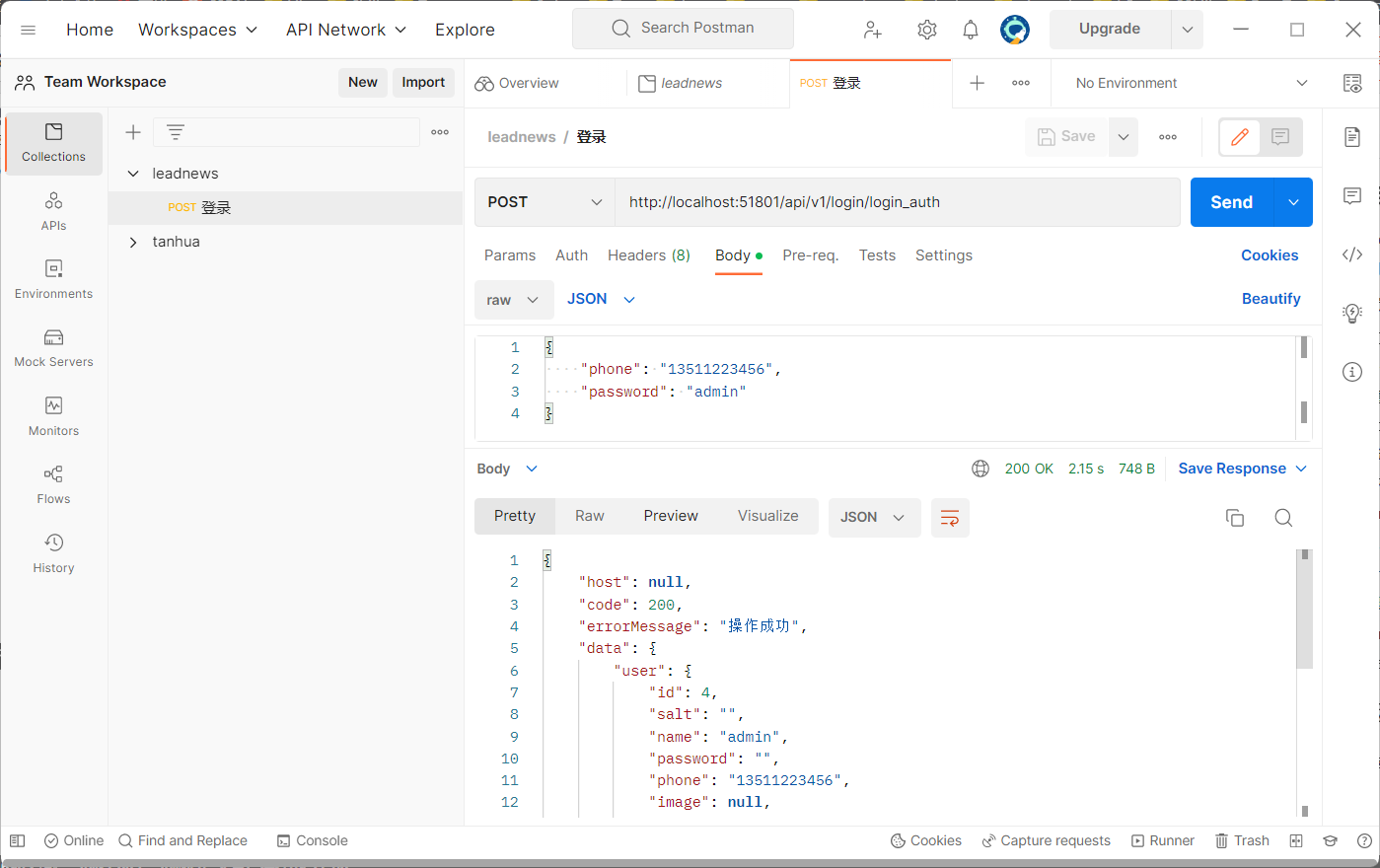
Task: Search within the response body
Action: tap(1283, 518)
